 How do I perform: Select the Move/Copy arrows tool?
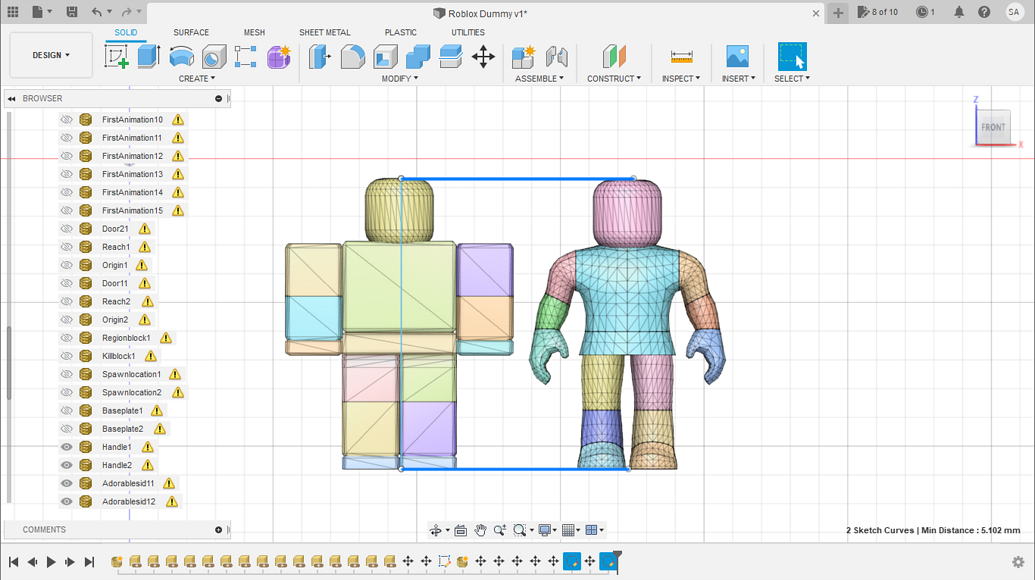pyautogui.click(x=483, y=57)
